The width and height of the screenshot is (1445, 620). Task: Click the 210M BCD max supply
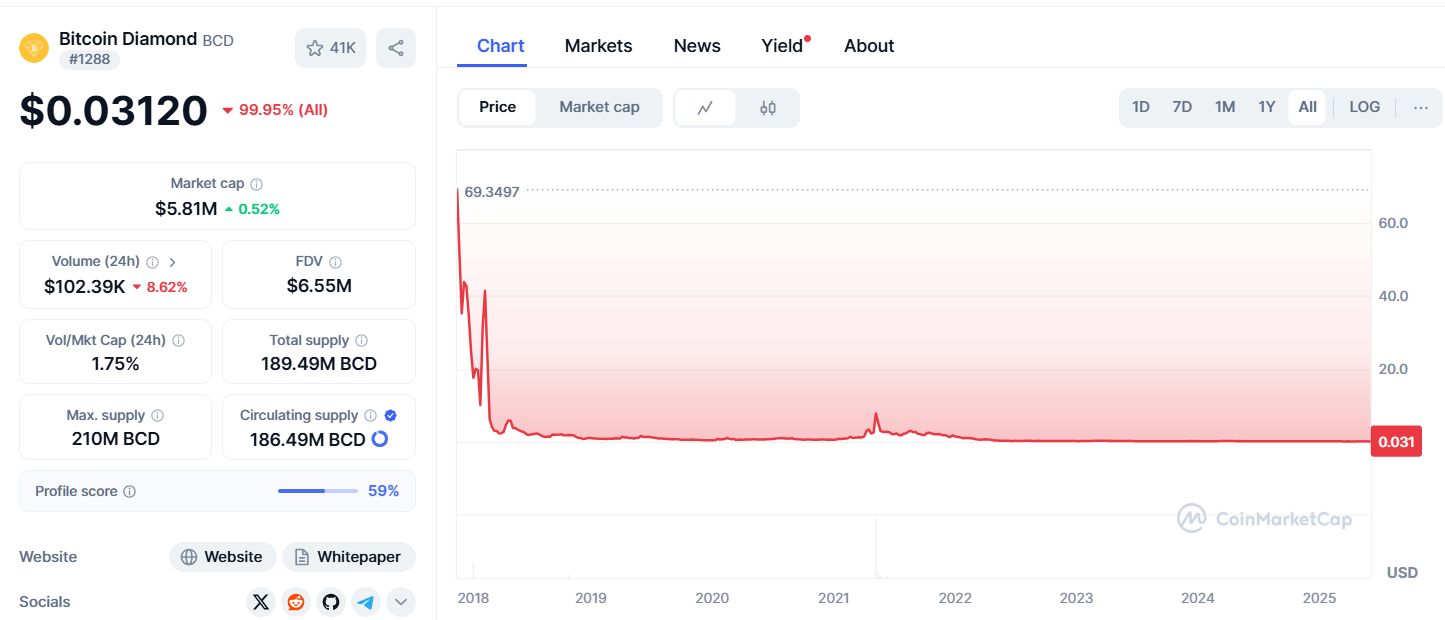[116, 439]
